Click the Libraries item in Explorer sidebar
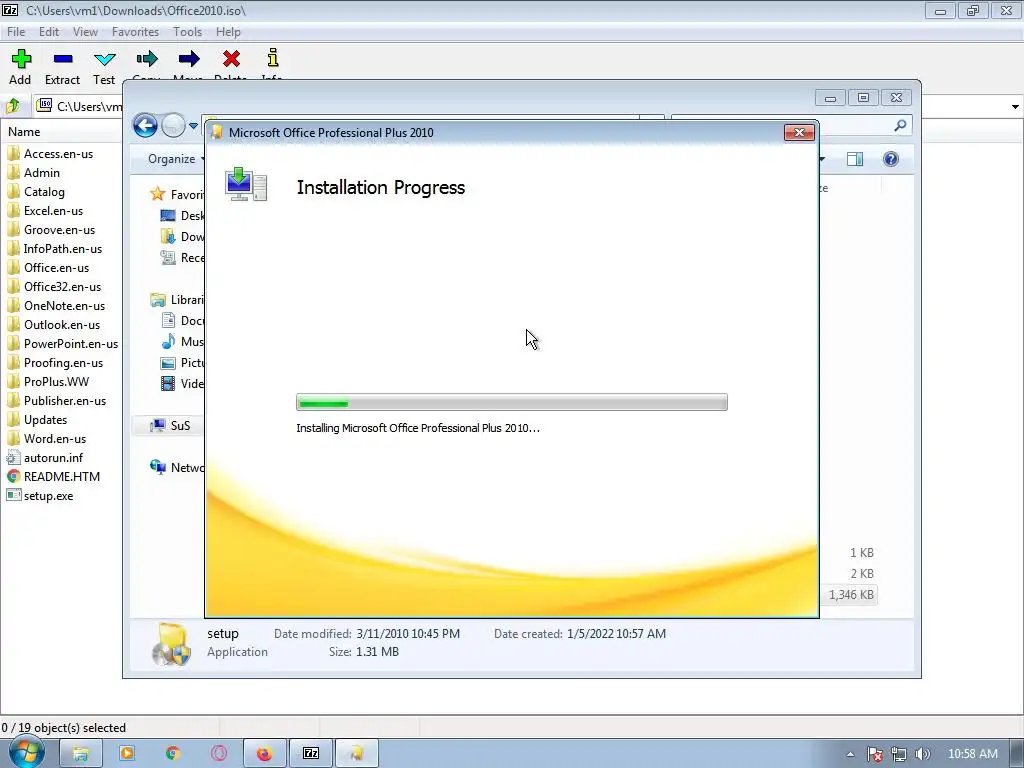1024x768 pixels. click(x=176, y=299)
